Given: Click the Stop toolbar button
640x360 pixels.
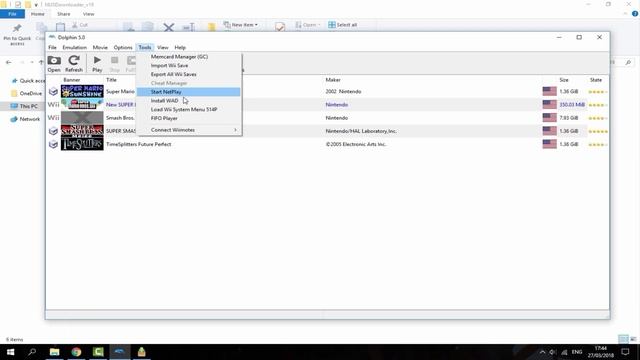Looking at the screenshot, I should tap(115, 64).
